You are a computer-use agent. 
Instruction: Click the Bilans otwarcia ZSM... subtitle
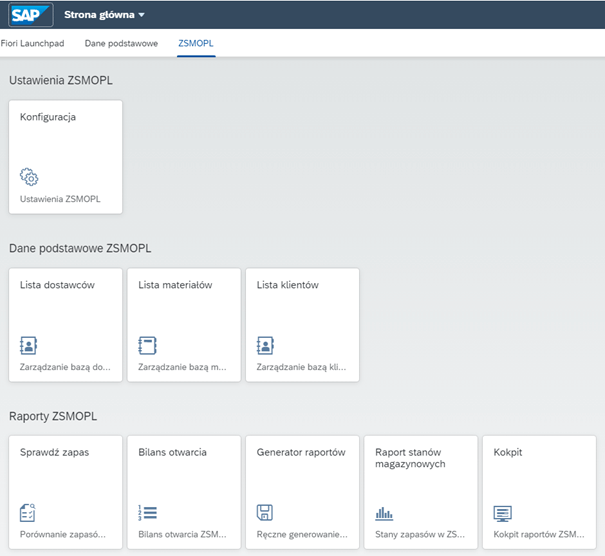coord(182,534)
